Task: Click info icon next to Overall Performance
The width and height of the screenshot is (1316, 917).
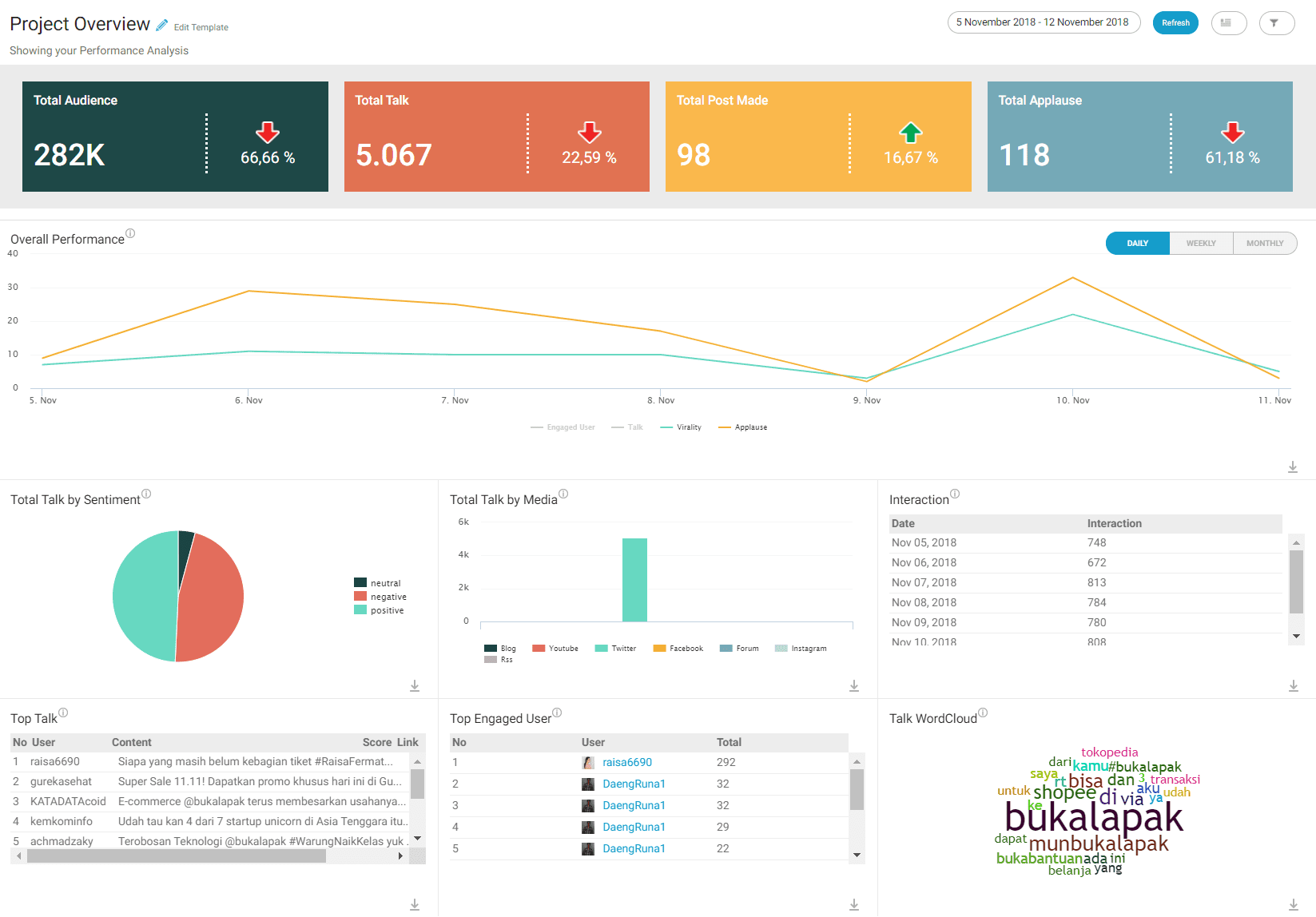Action: (x=130, y=233)
